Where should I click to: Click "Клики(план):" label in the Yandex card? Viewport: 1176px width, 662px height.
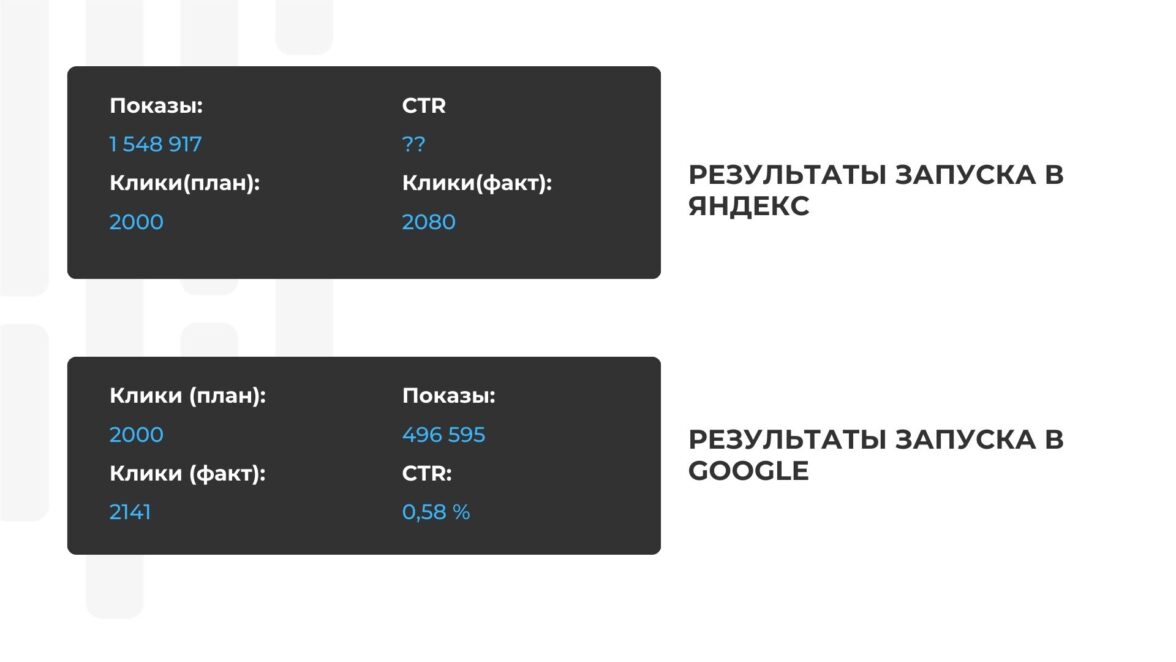(184, 184)
